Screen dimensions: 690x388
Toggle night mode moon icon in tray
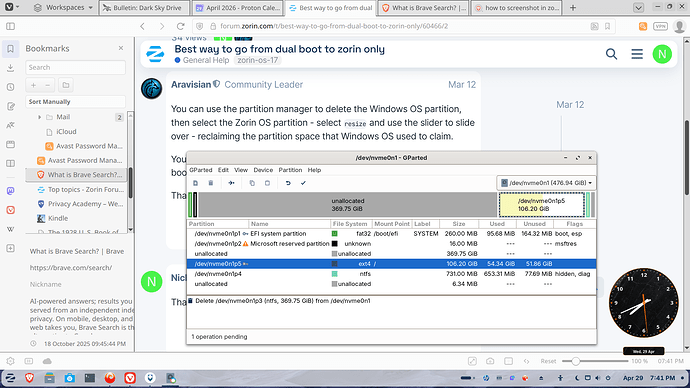pyautogui.click(x=577, y=378)
